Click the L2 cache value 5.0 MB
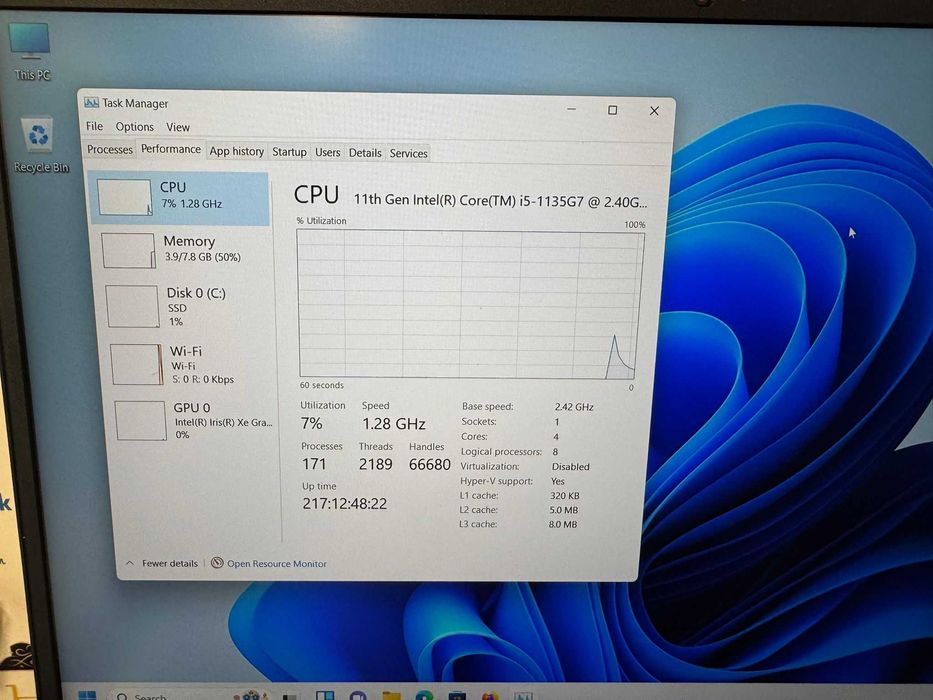This screenshot has width=933, height=700. tap(563, 510)
